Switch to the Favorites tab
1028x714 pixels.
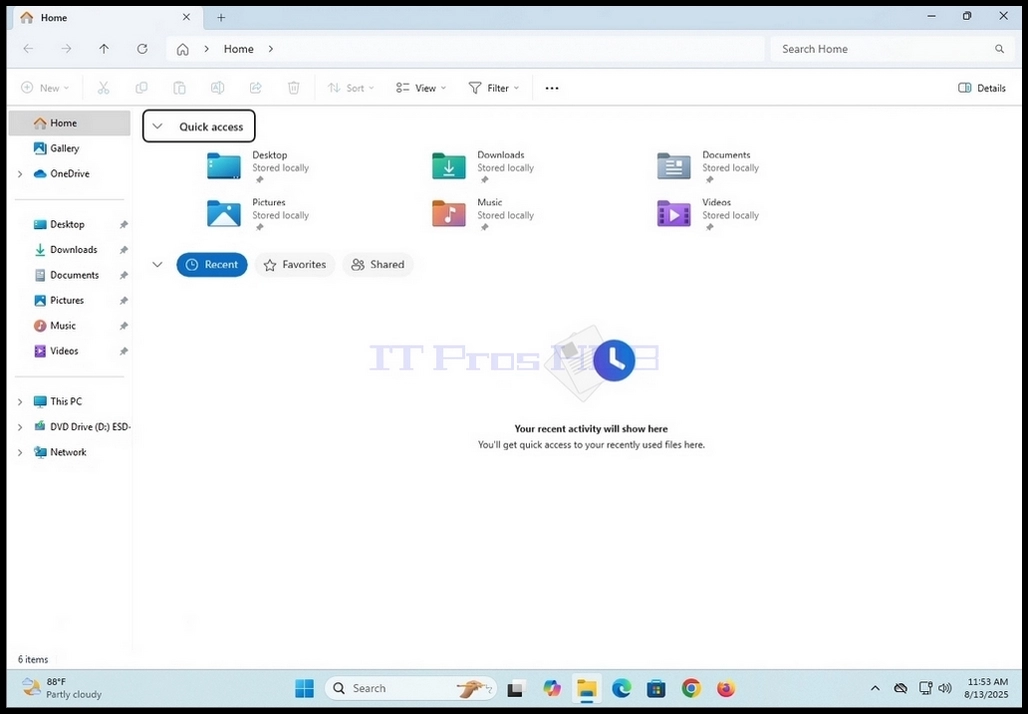294,265
